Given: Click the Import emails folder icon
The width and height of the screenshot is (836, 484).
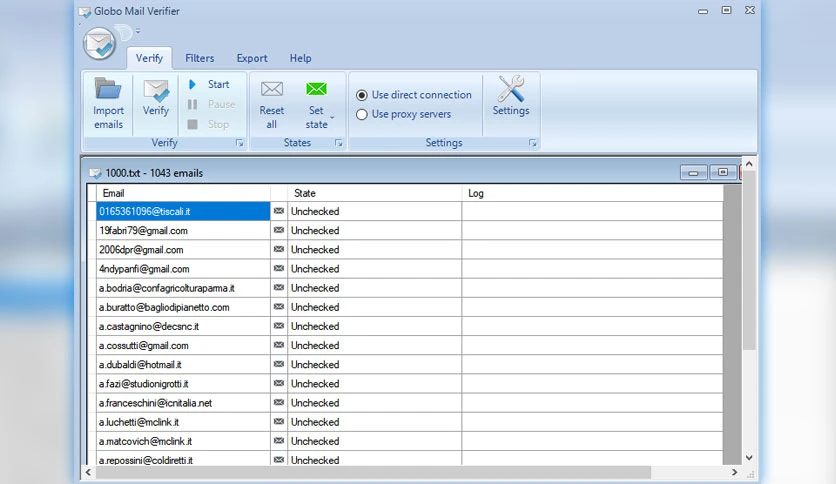Looking at the screenshot, I should coord(108,88).
